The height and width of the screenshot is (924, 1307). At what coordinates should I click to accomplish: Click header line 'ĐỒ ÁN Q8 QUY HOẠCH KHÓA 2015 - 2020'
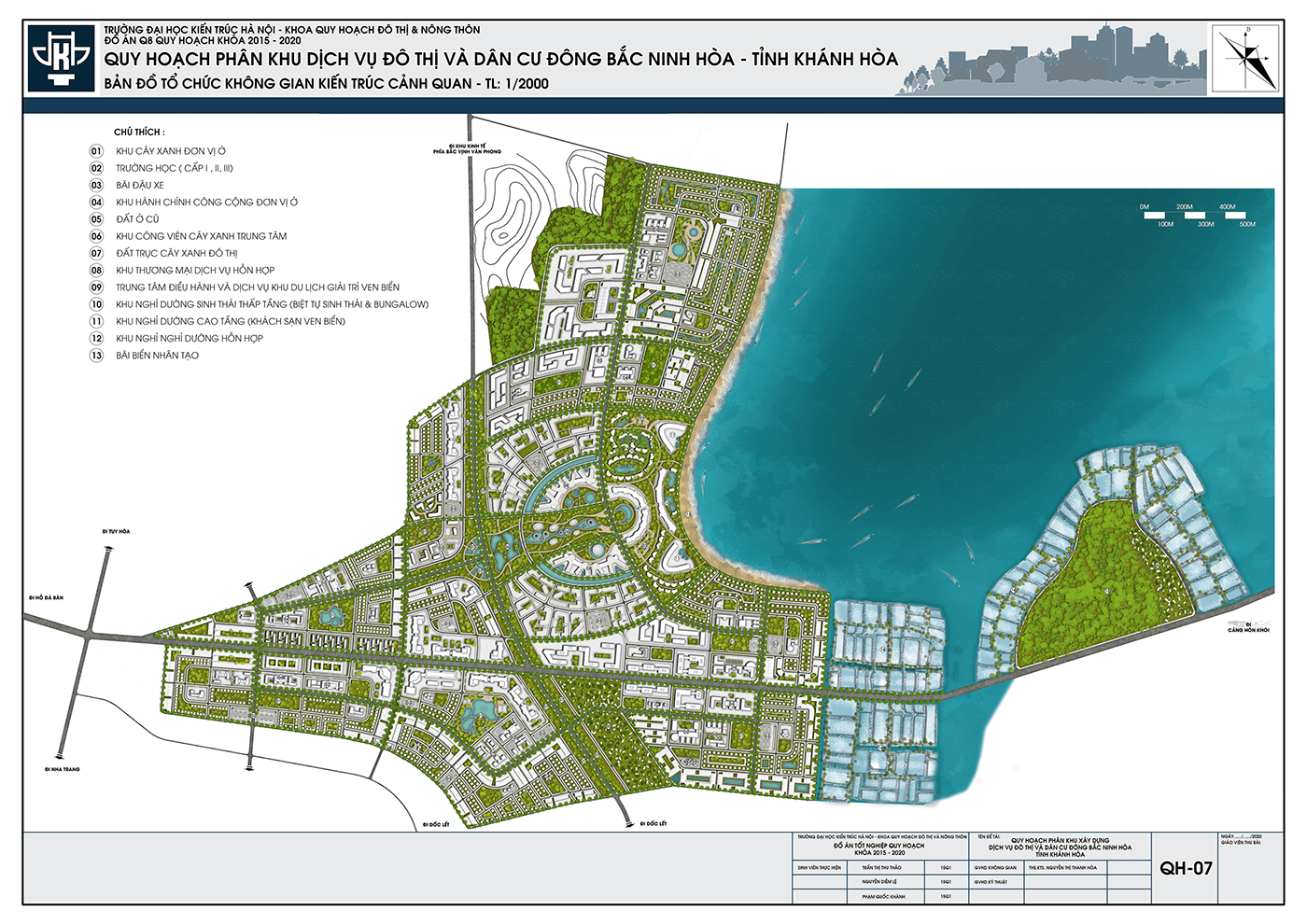click(x=203, y=40)
